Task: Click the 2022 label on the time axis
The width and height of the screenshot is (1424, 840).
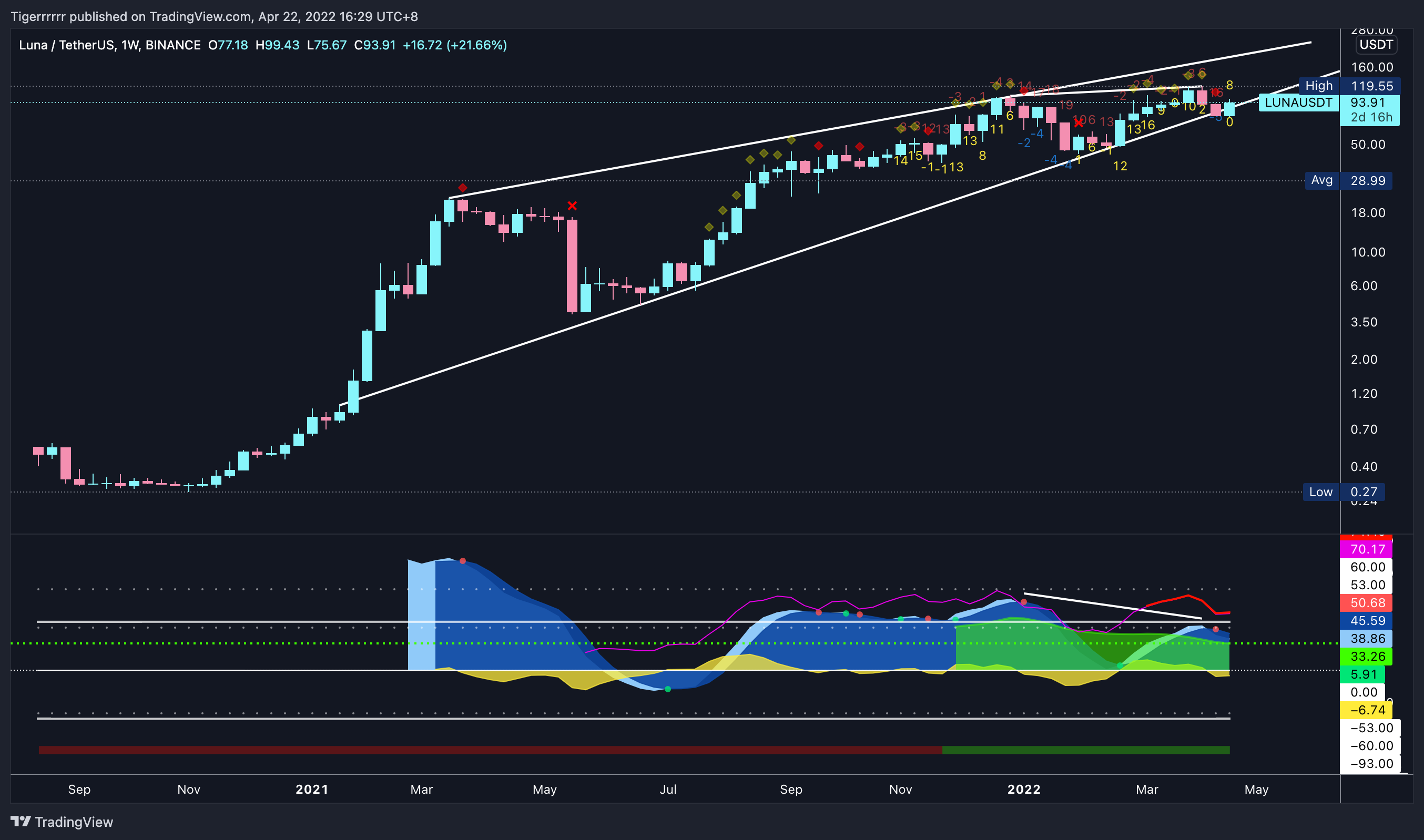Action: coord(1024,789)
